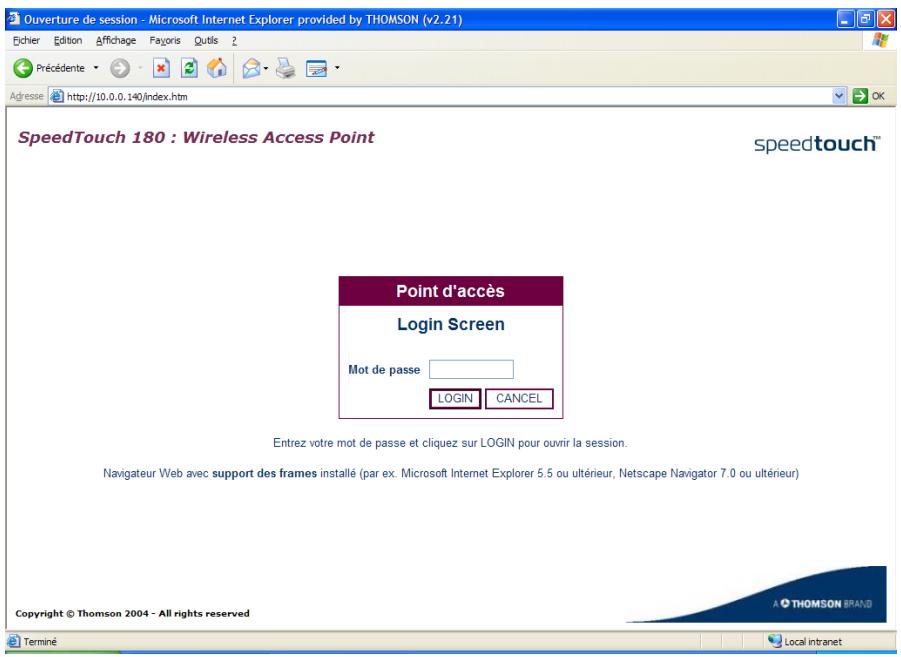Open the Outils menu
This screenshot has width=901, height=657.
coord(206,40)
